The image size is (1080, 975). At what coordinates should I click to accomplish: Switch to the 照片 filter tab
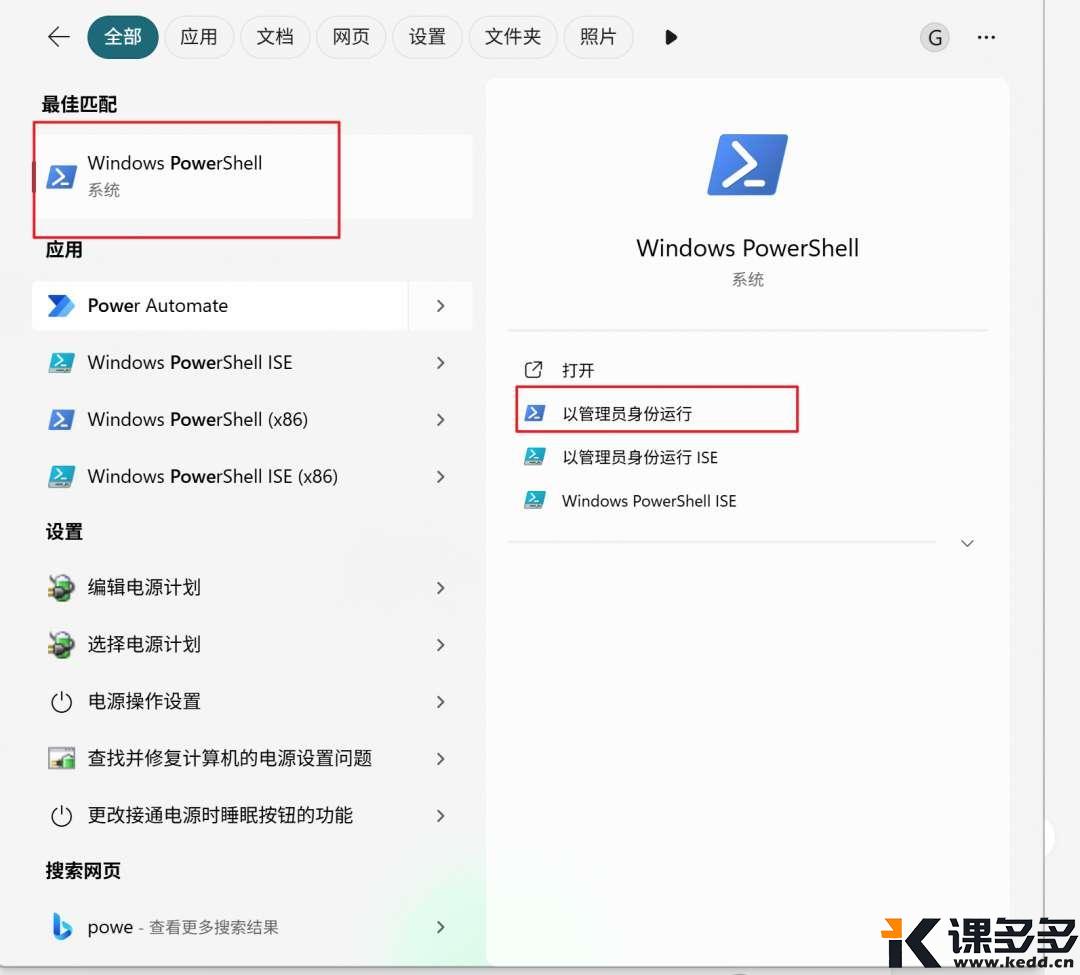pyautogui.click(x=598, y=37)
